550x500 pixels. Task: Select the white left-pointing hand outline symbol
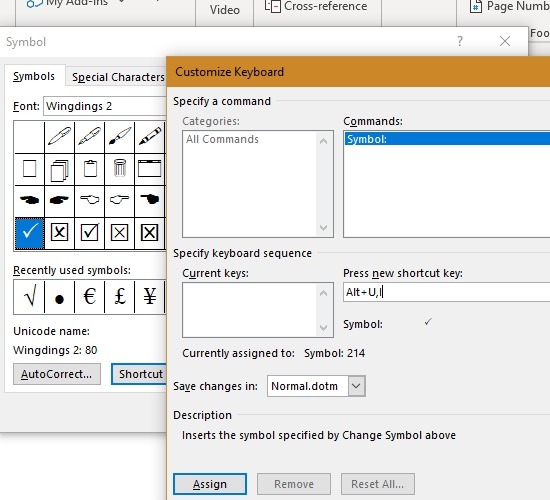[89, 200]
